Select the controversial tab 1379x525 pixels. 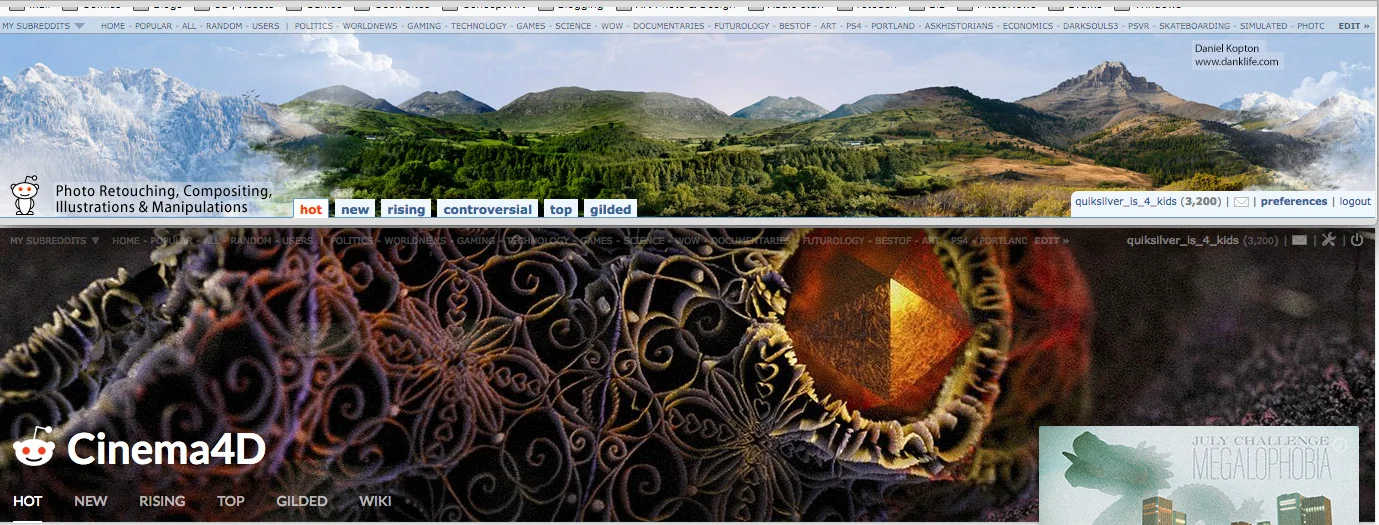pos(487,209)
